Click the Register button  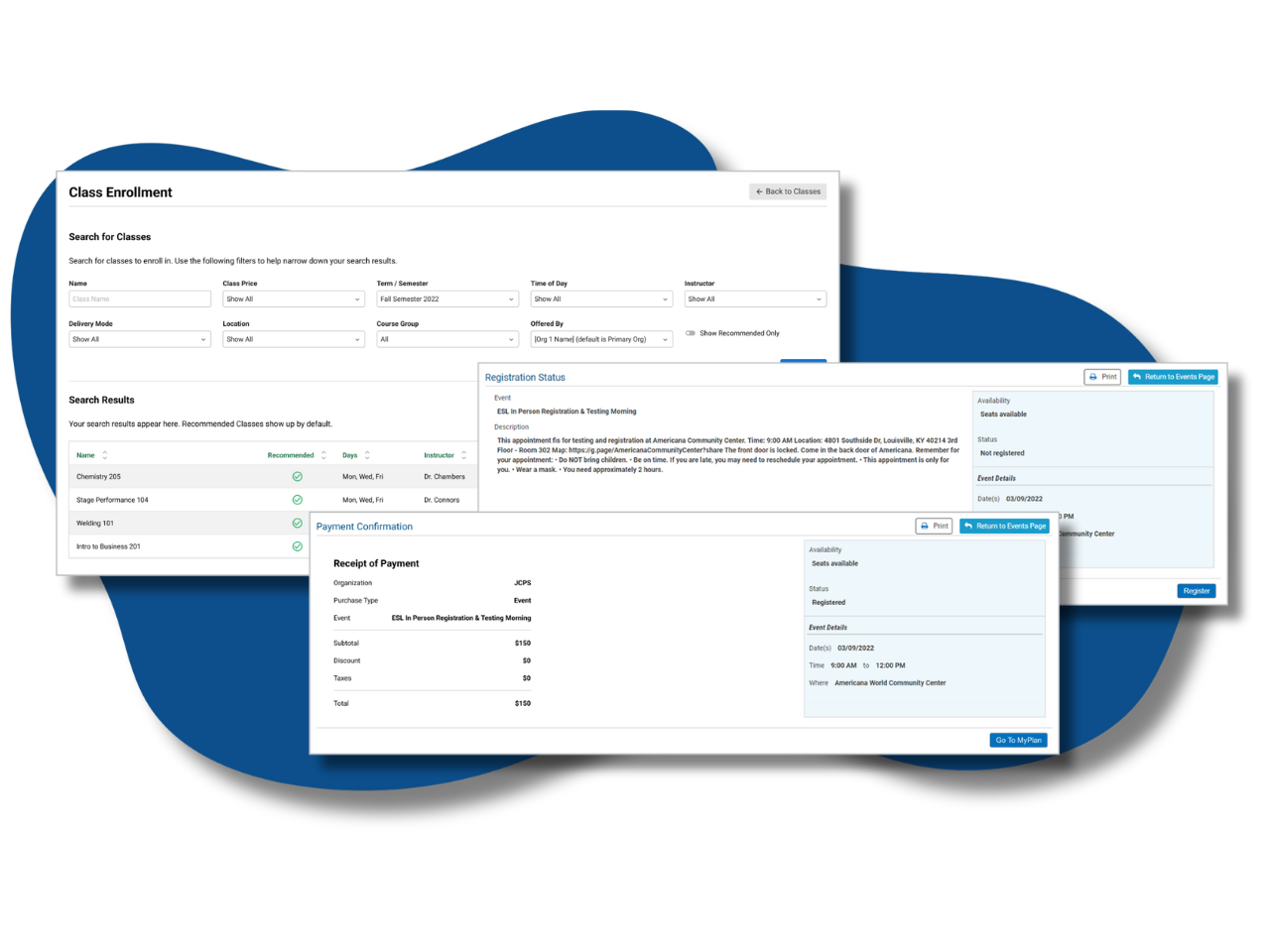(x=1196, y=590)
